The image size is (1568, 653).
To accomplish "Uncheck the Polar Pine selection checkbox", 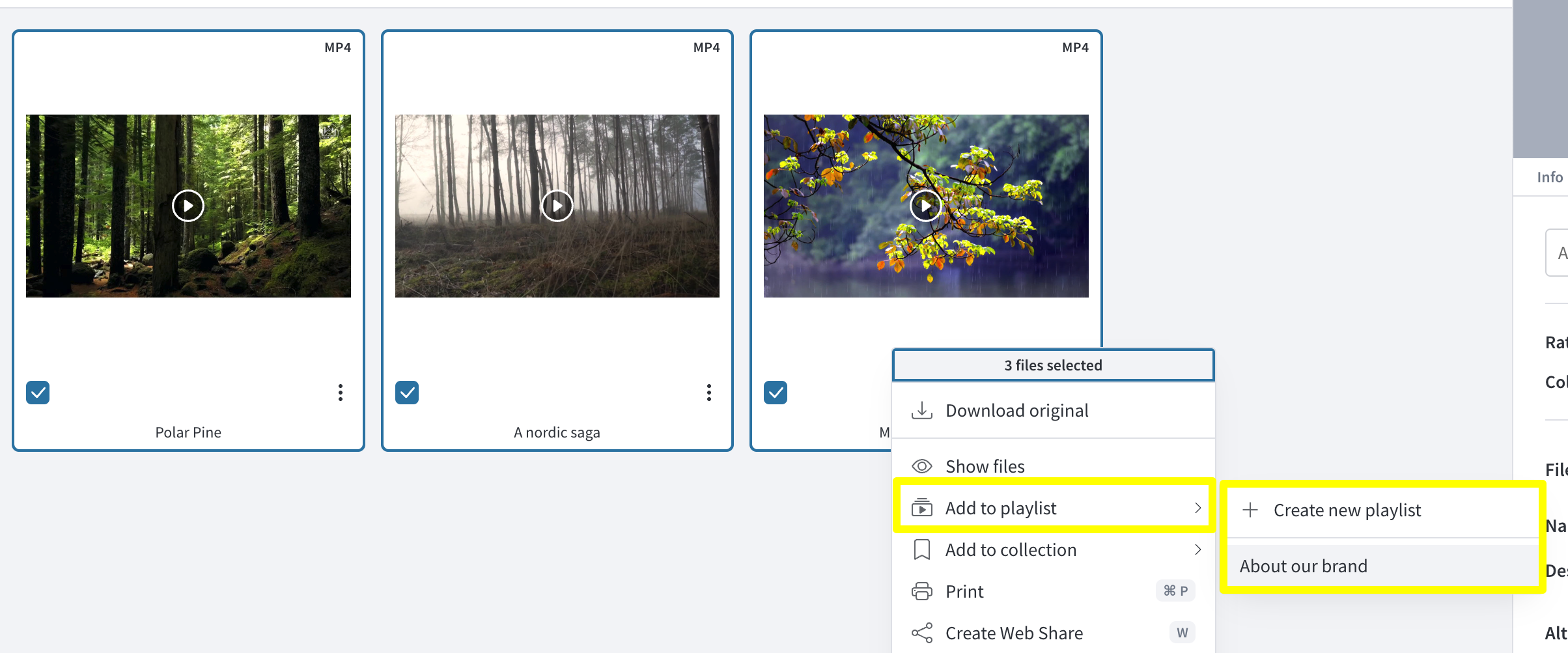I will click(x=38, y=393).
